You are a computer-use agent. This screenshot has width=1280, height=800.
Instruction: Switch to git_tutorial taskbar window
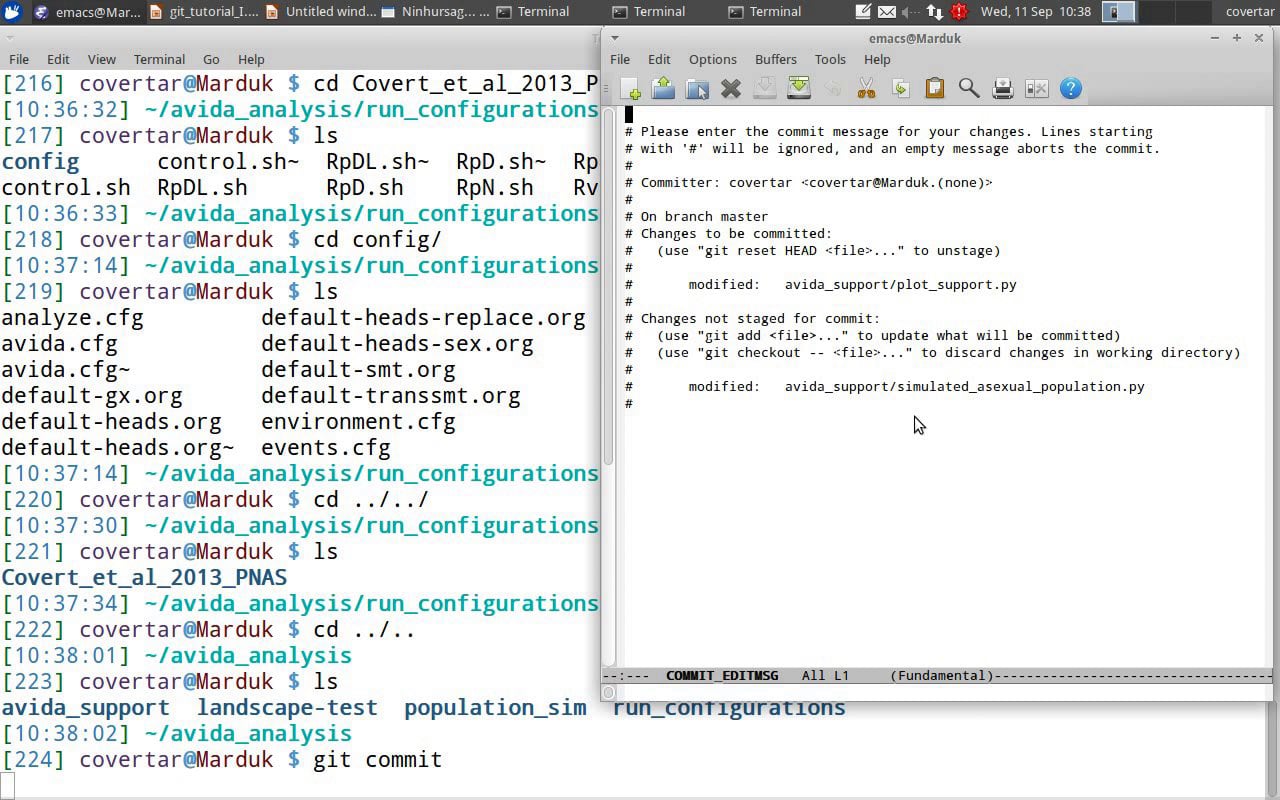(204, 12)
